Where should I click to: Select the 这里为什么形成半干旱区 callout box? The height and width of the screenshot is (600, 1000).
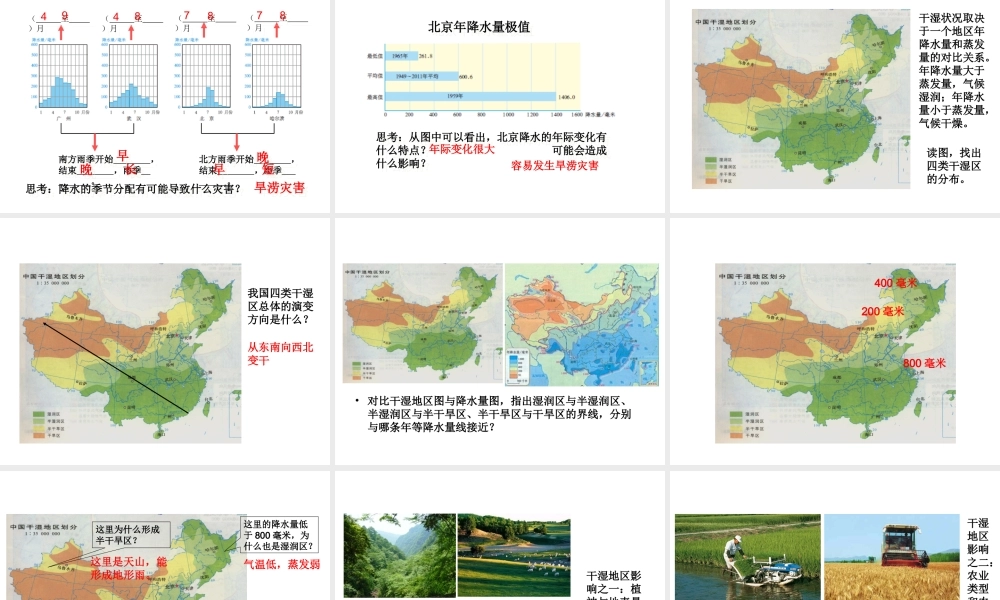coord(129,535)
